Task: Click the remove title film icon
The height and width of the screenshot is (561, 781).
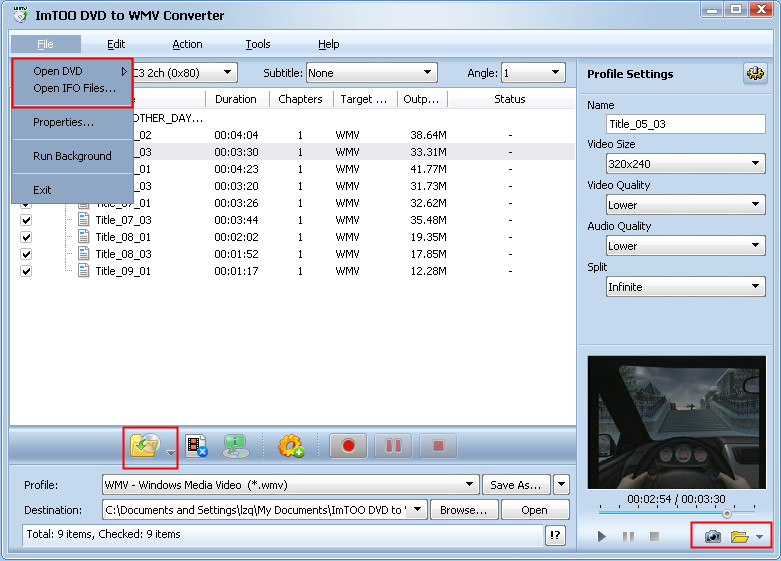Action: tap(196, 445)
